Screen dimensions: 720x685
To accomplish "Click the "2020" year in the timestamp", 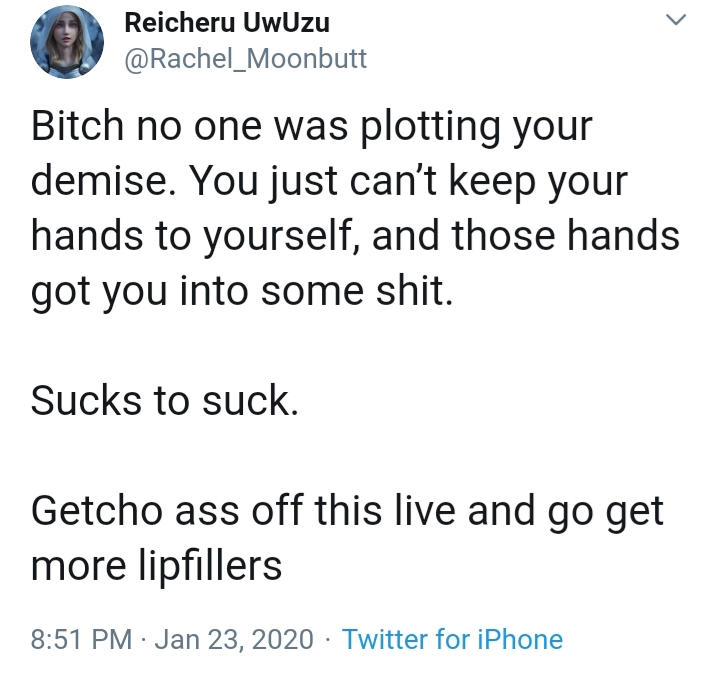I will click(282, 639).
